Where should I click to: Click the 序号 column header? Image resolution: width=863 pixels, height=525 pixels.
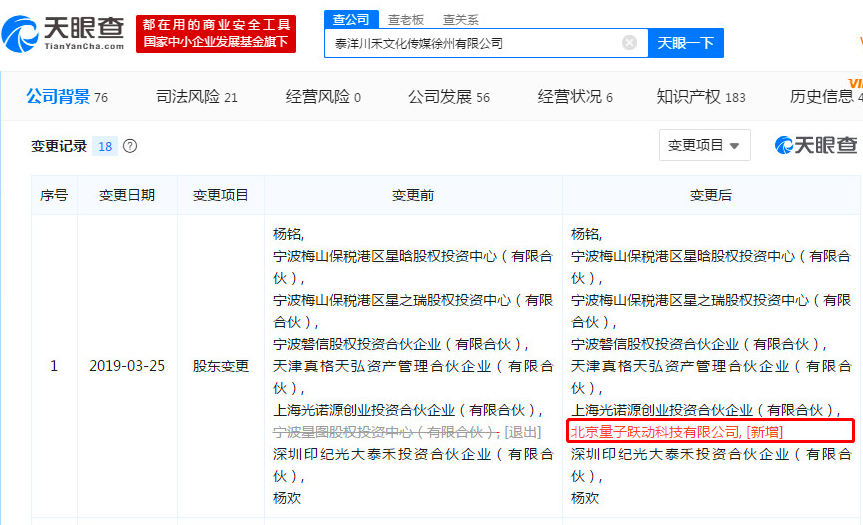coord(54,195)
